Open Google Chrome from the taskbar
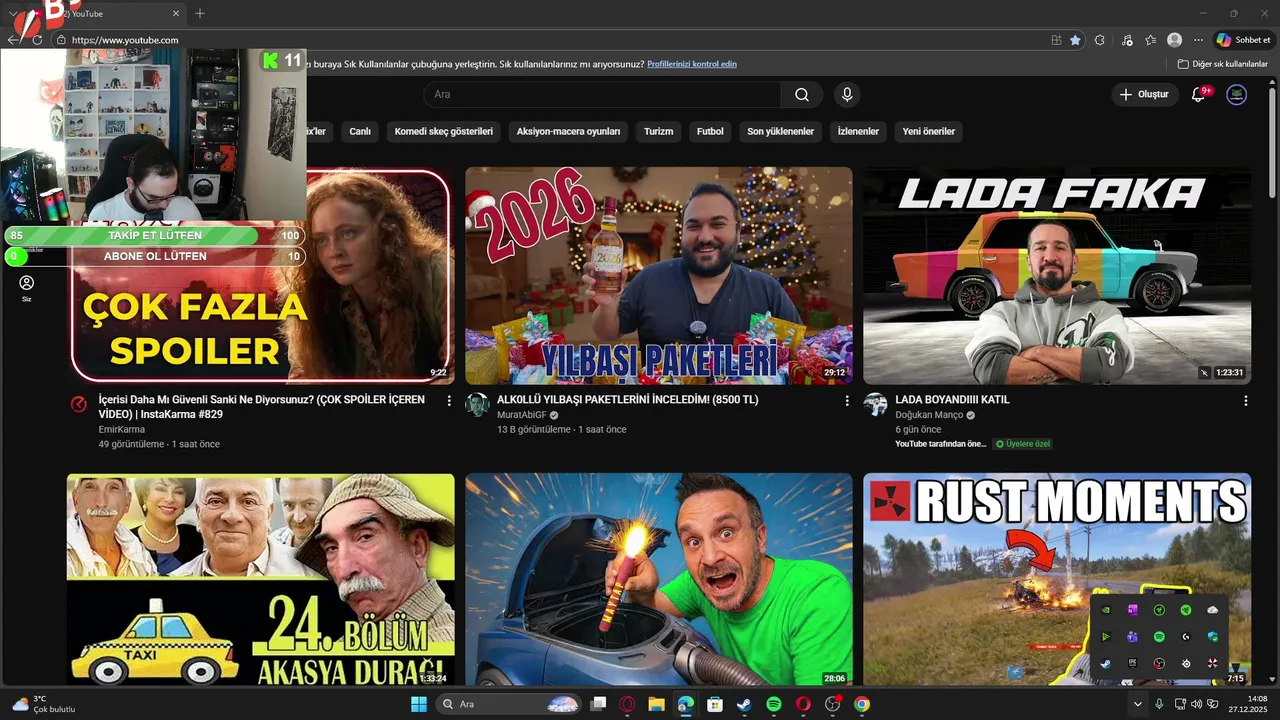Viewport: 1280px width, 720px height. pos(862,704)
